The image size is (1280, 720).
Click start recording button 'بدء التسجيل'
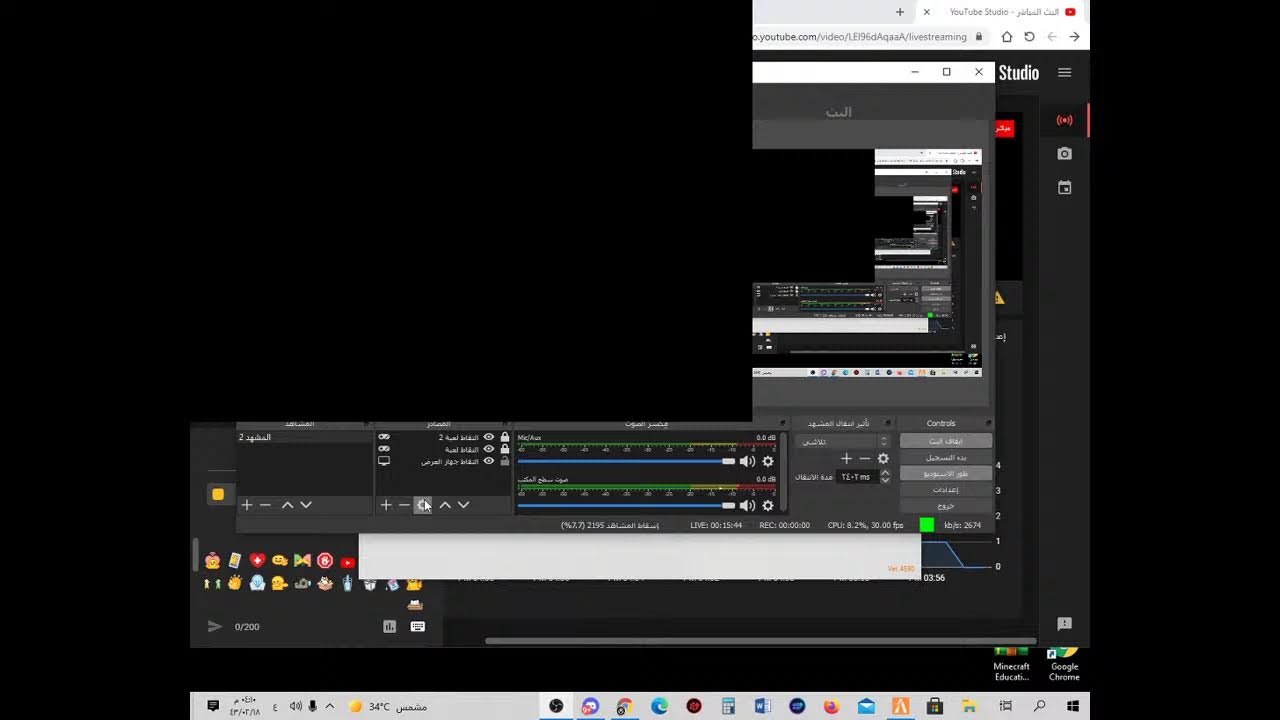click(x=946, y=457)
